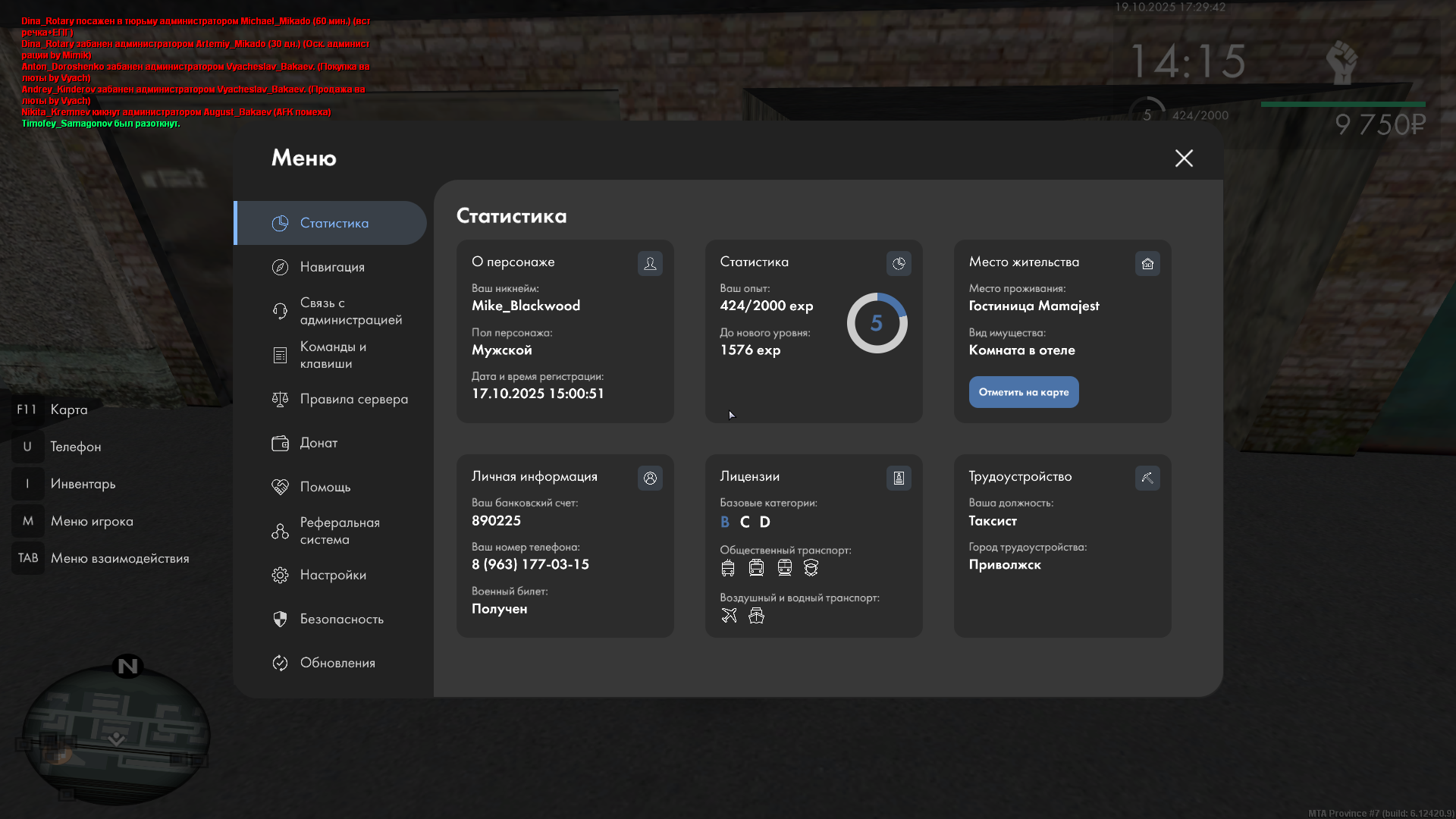The image size is (1456, 819).
Task: Click the user circle icon in Личная информация
Action: pos(650,478)
